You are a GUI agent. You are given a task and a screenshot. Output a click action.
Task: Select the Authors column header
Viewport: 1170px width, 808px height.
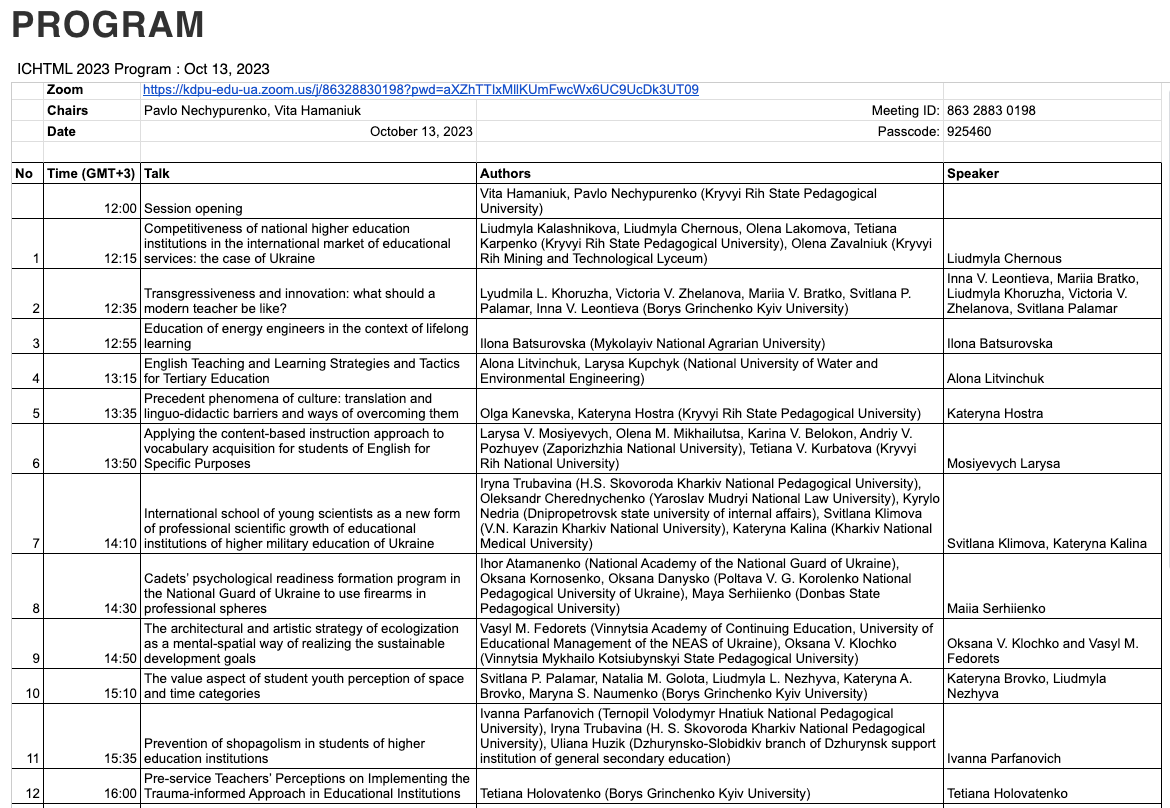(x=505, y=174)
